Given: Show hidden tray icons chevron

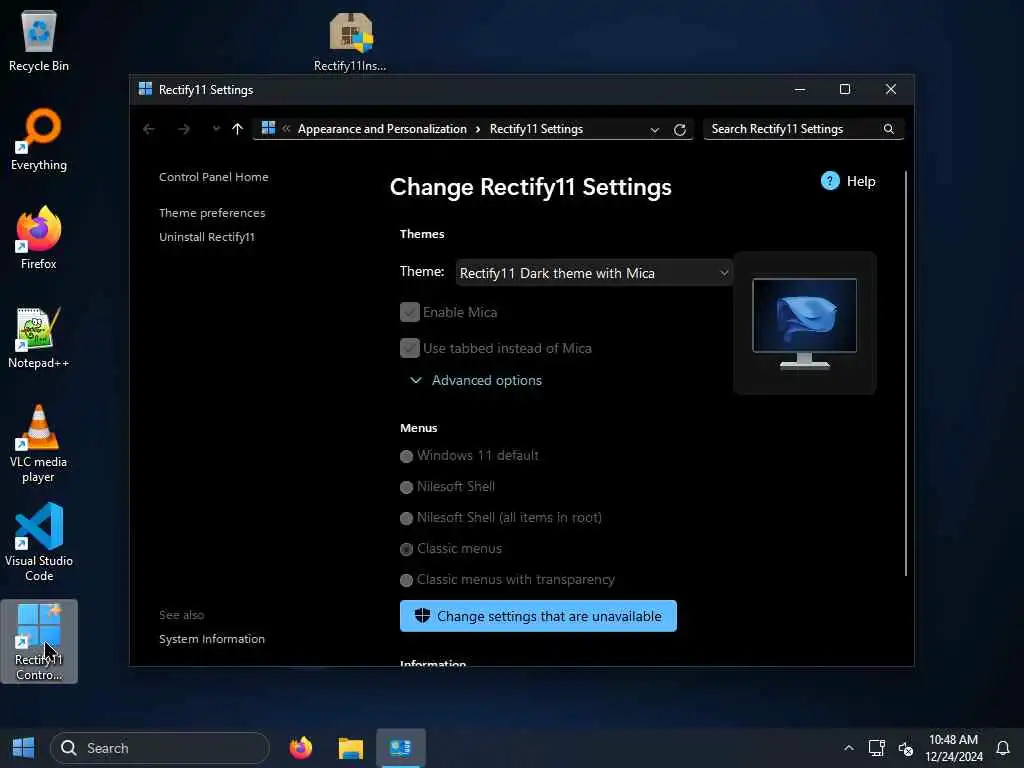Looking at the screenshot, I should (x=848, y=748).
